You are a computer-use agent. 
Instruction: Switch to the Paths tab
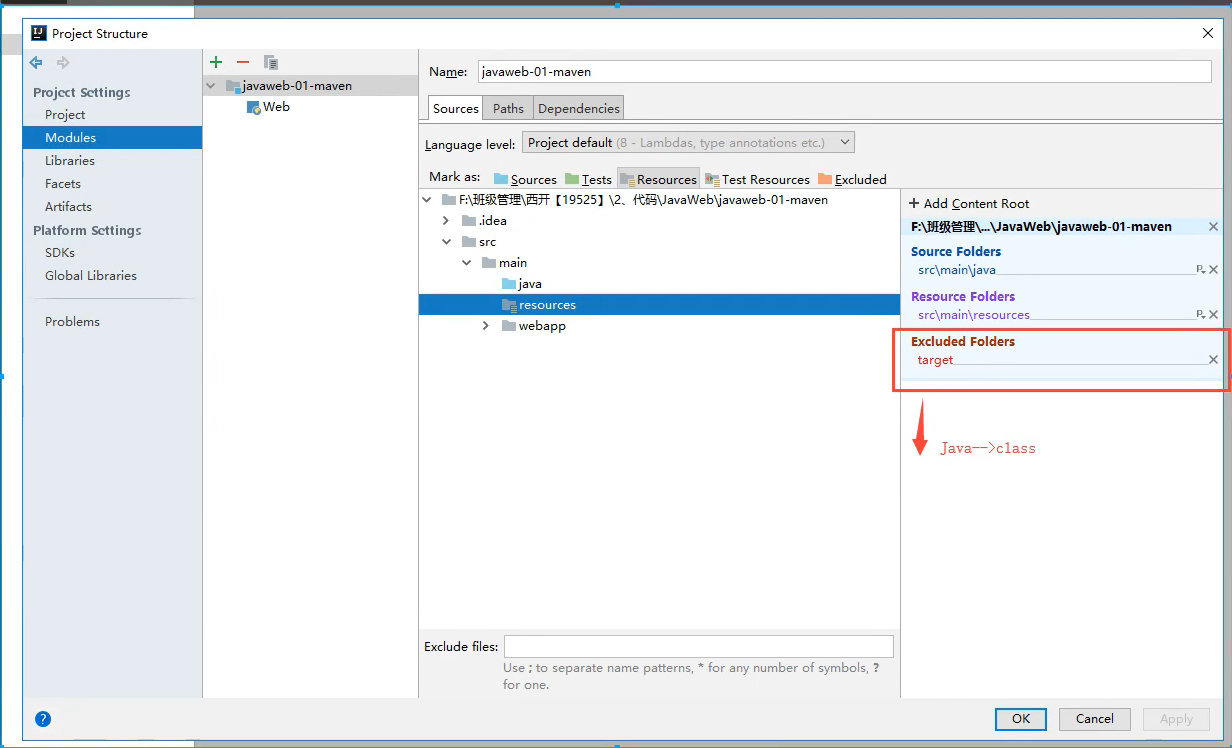click(508, 108)
